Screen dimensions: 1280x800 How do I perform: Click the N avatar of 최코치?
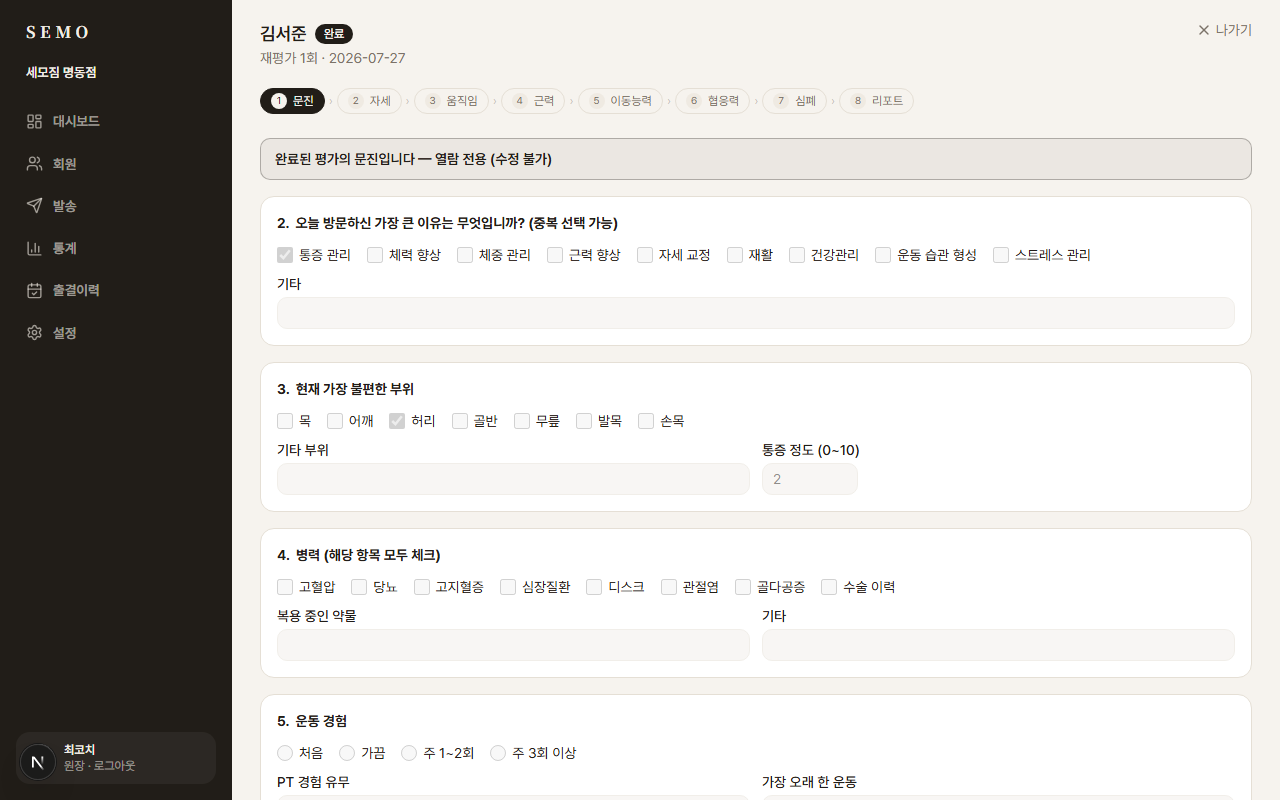click(x=38, y=762)
